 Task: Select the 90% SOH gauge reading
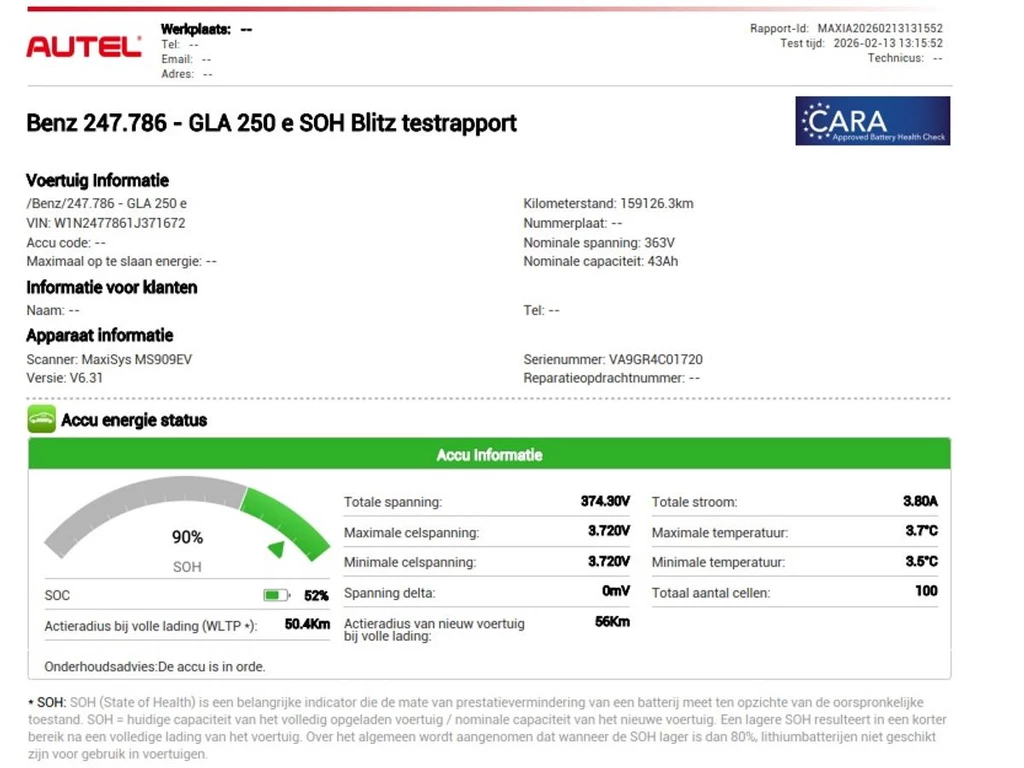[187, 537]
